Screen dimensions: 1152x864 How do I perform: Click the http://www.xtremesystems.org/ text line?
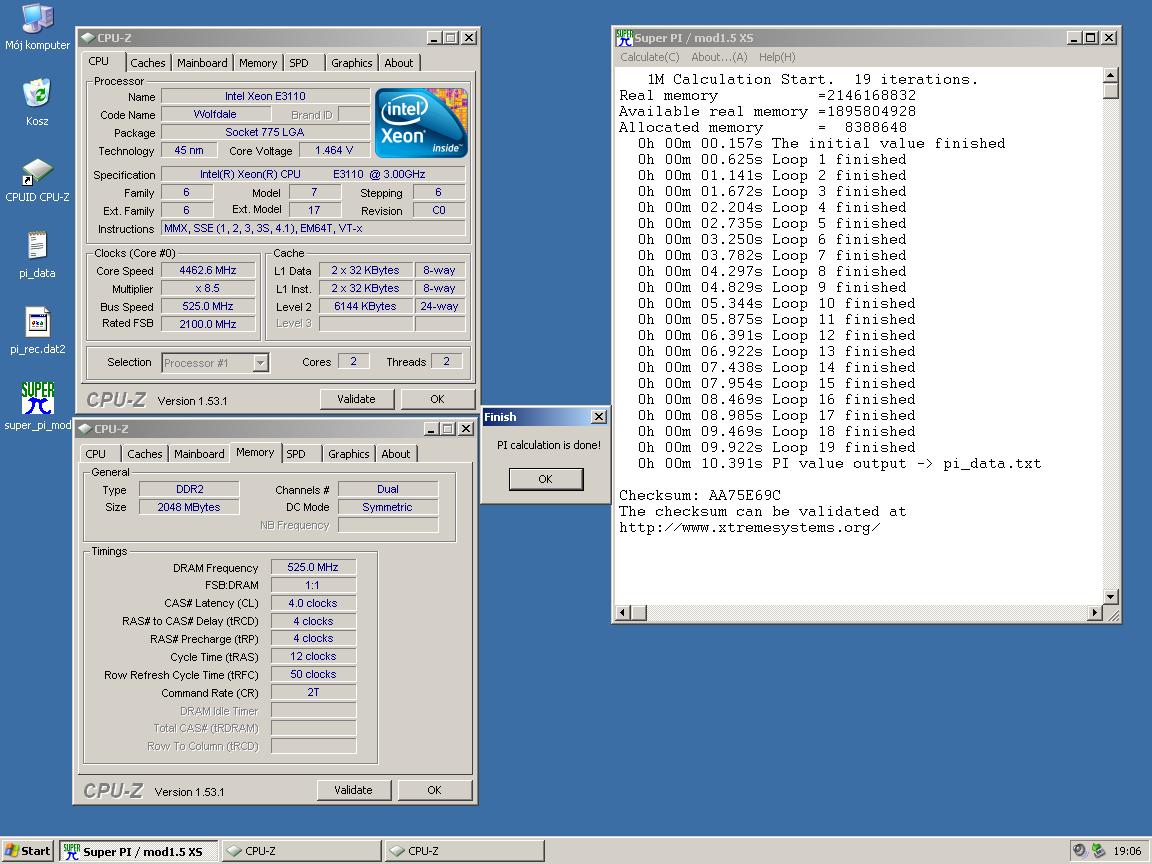[x=749, y=528]
